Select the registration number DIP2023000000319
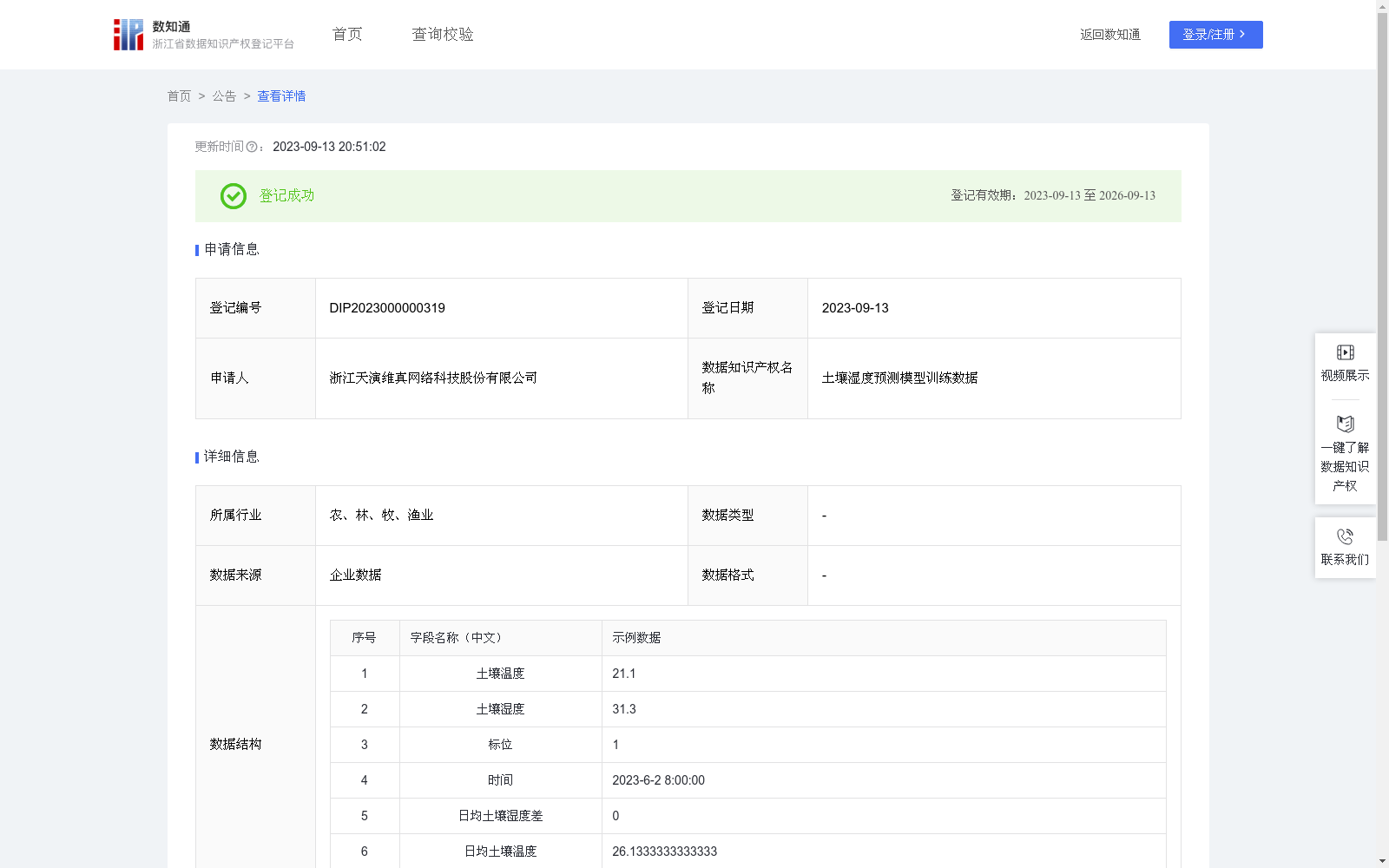Image resolution: width=1389 pixels, height=868 pixels. (x=387, y=308)
